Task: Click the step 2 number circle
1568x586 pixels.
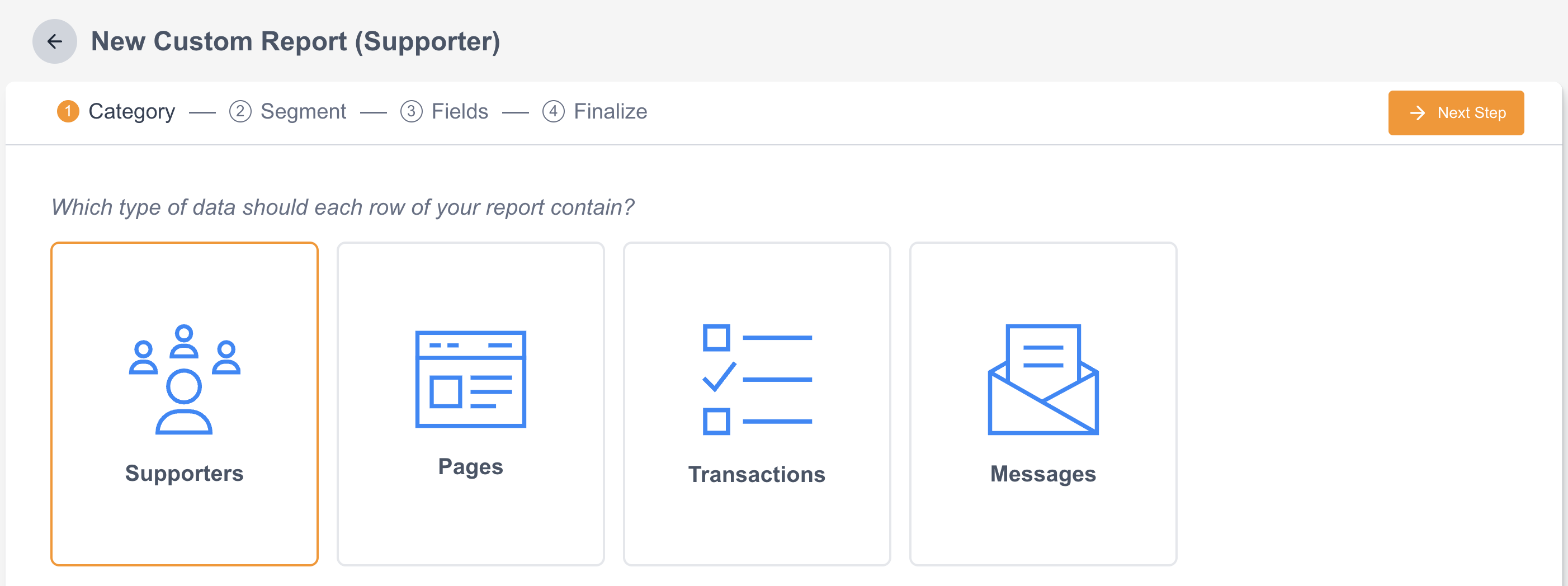Action: coord(240,111)
